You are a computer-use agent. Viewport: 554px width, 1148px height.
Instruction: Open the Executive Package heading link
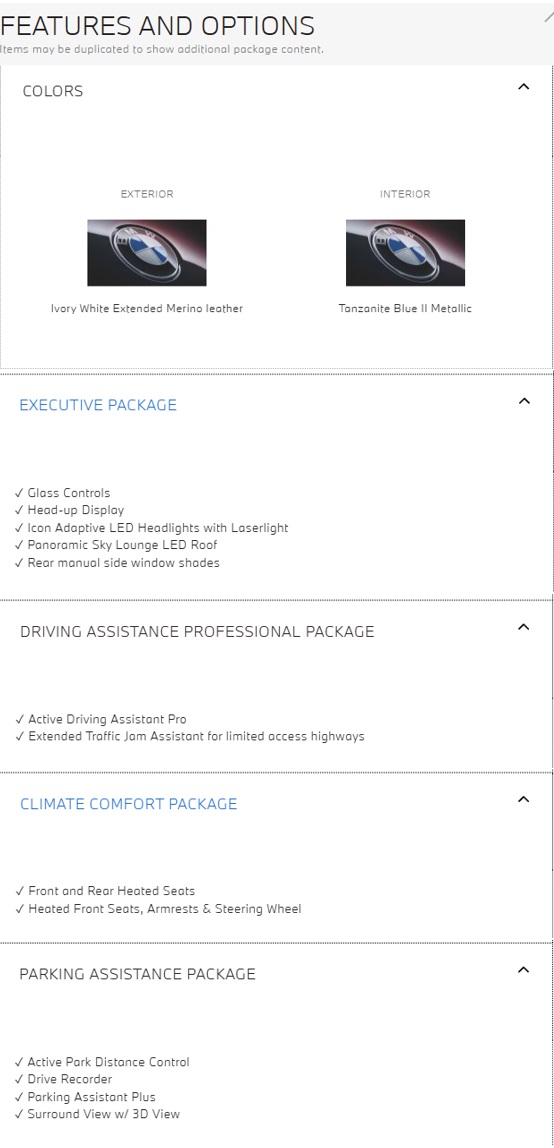click(x=98, y=405)
